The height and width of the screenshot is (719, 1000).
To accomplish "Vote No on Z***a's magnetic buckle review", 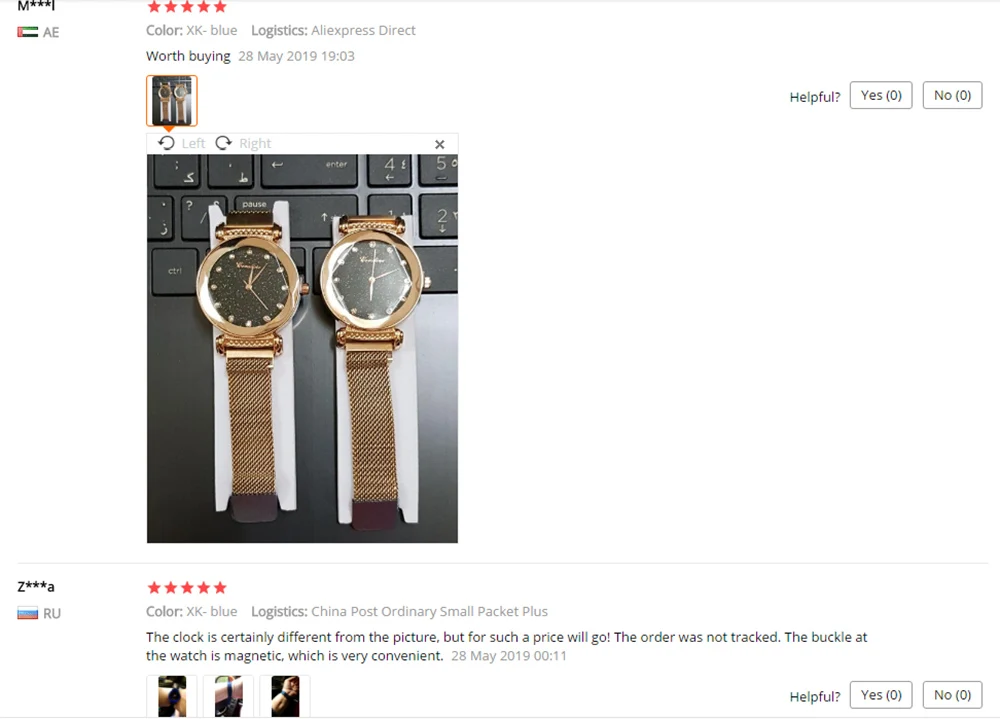I will 952,695.
